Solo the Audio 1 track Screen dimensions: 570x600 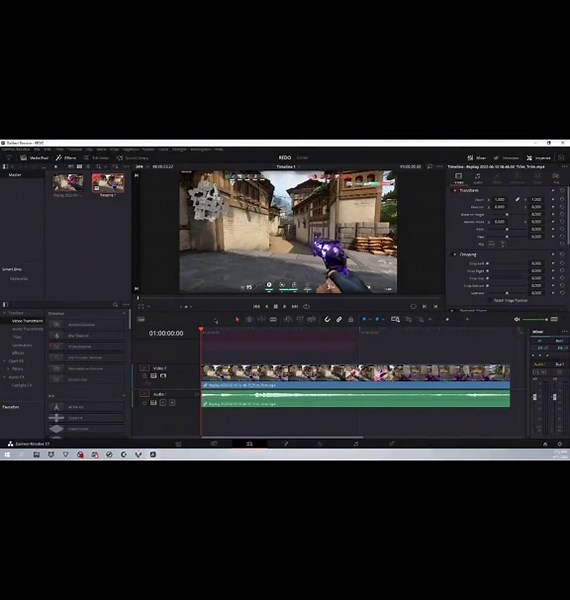click(163, 403)
